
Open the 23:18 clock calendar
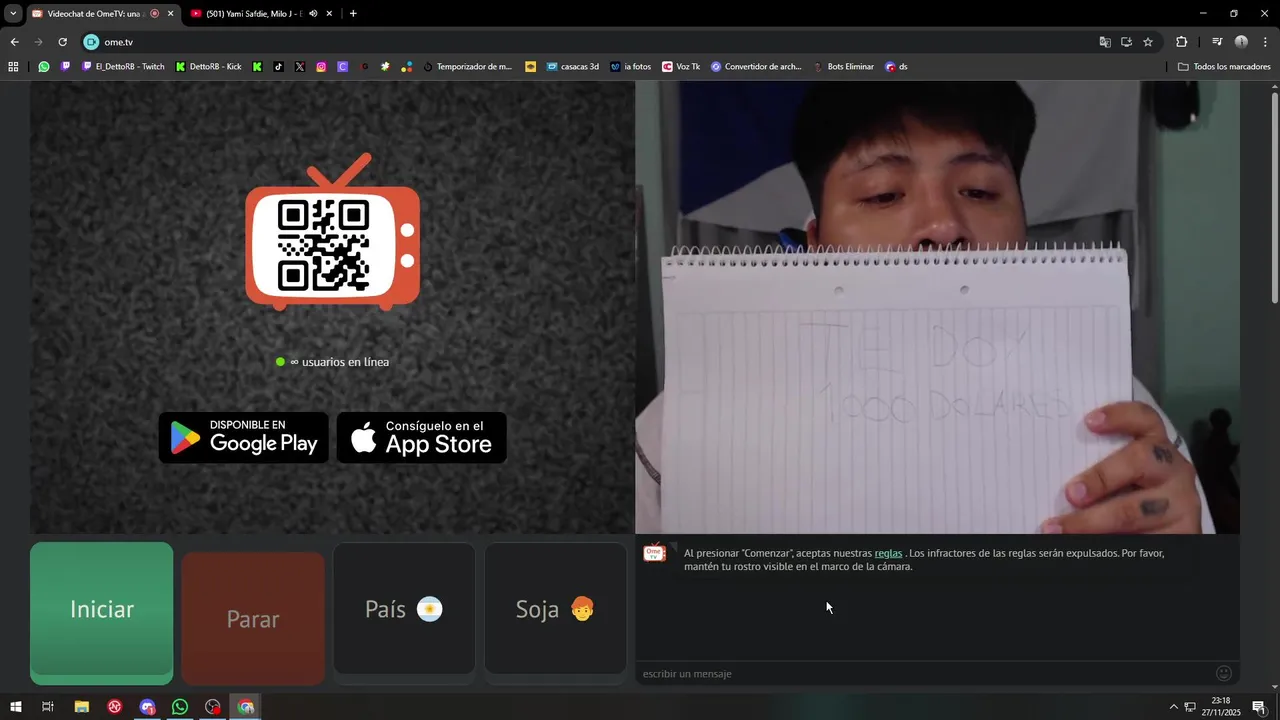[1221, 707]
